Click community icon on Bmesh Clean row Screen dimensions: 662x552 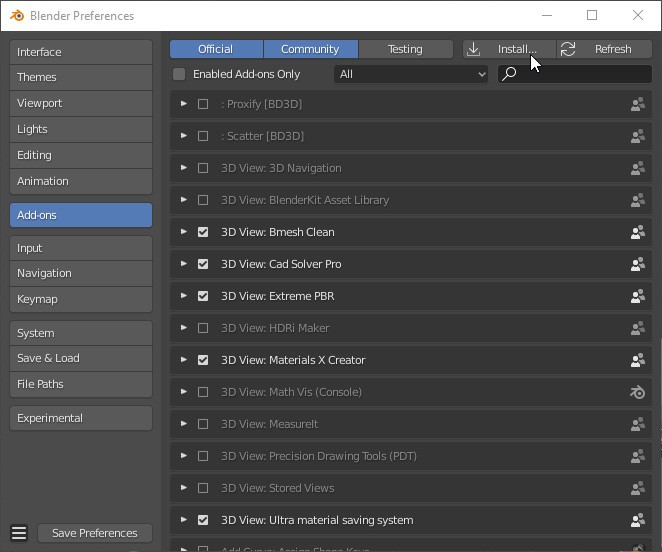[x=638, y=232]
